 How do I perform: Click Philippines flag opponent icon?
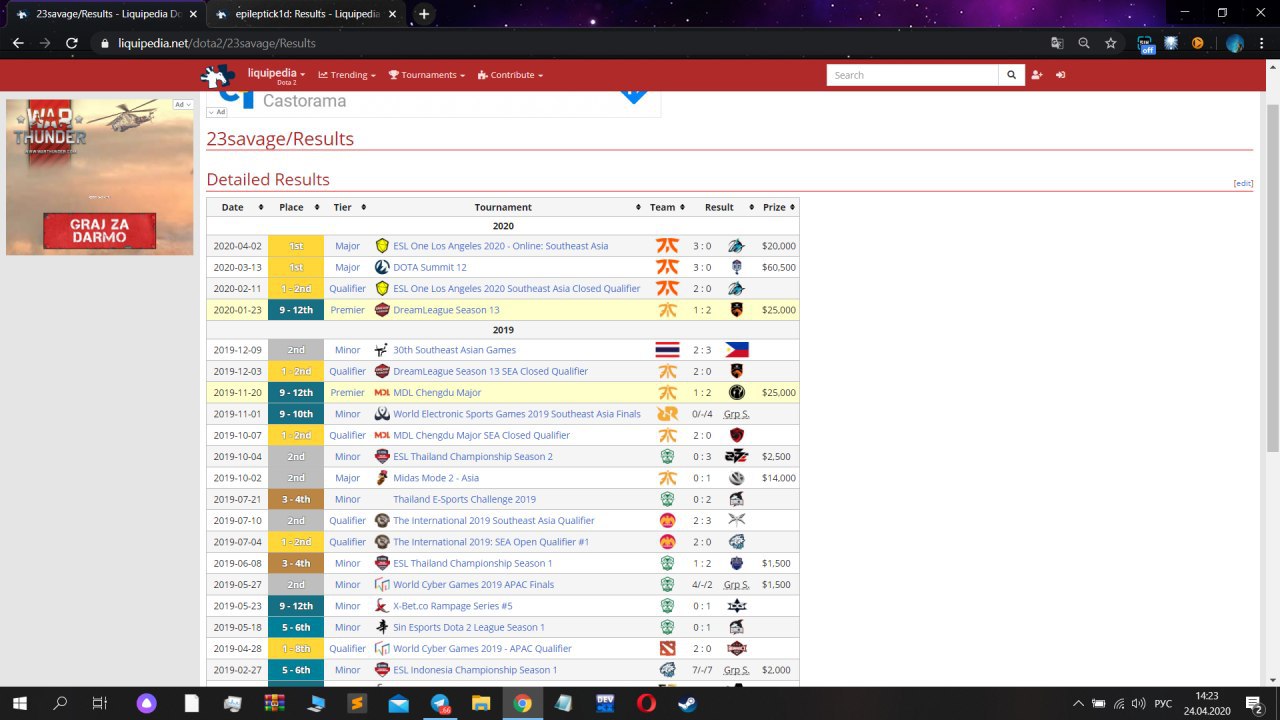coord(736,350)
